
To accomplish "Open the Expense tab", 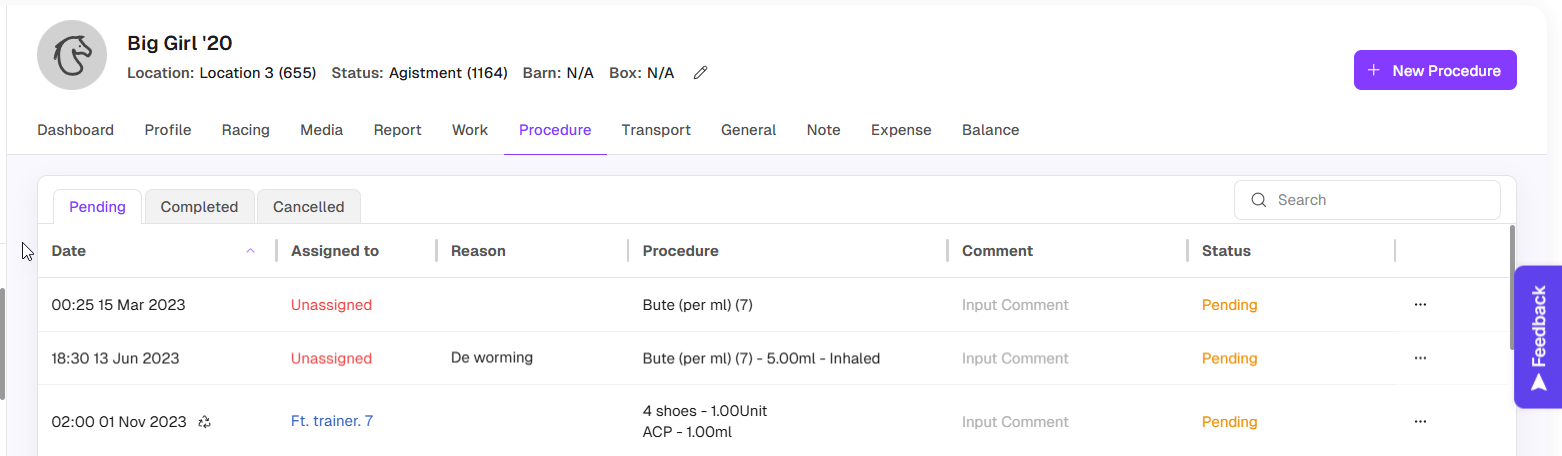I will [x=901, y=130].
